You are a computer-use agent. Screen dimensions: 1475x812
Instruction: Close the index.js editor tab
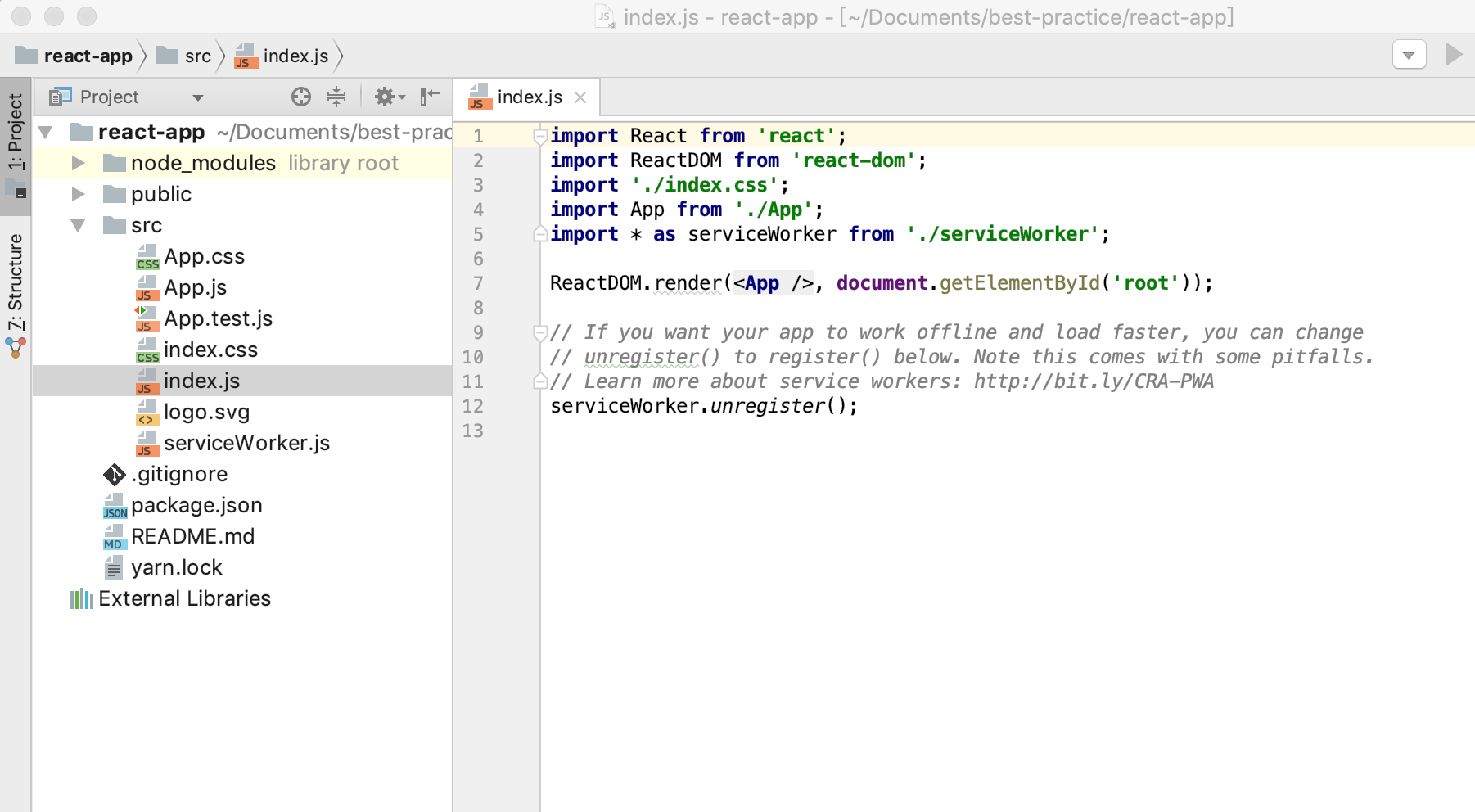tap(580, 97)
